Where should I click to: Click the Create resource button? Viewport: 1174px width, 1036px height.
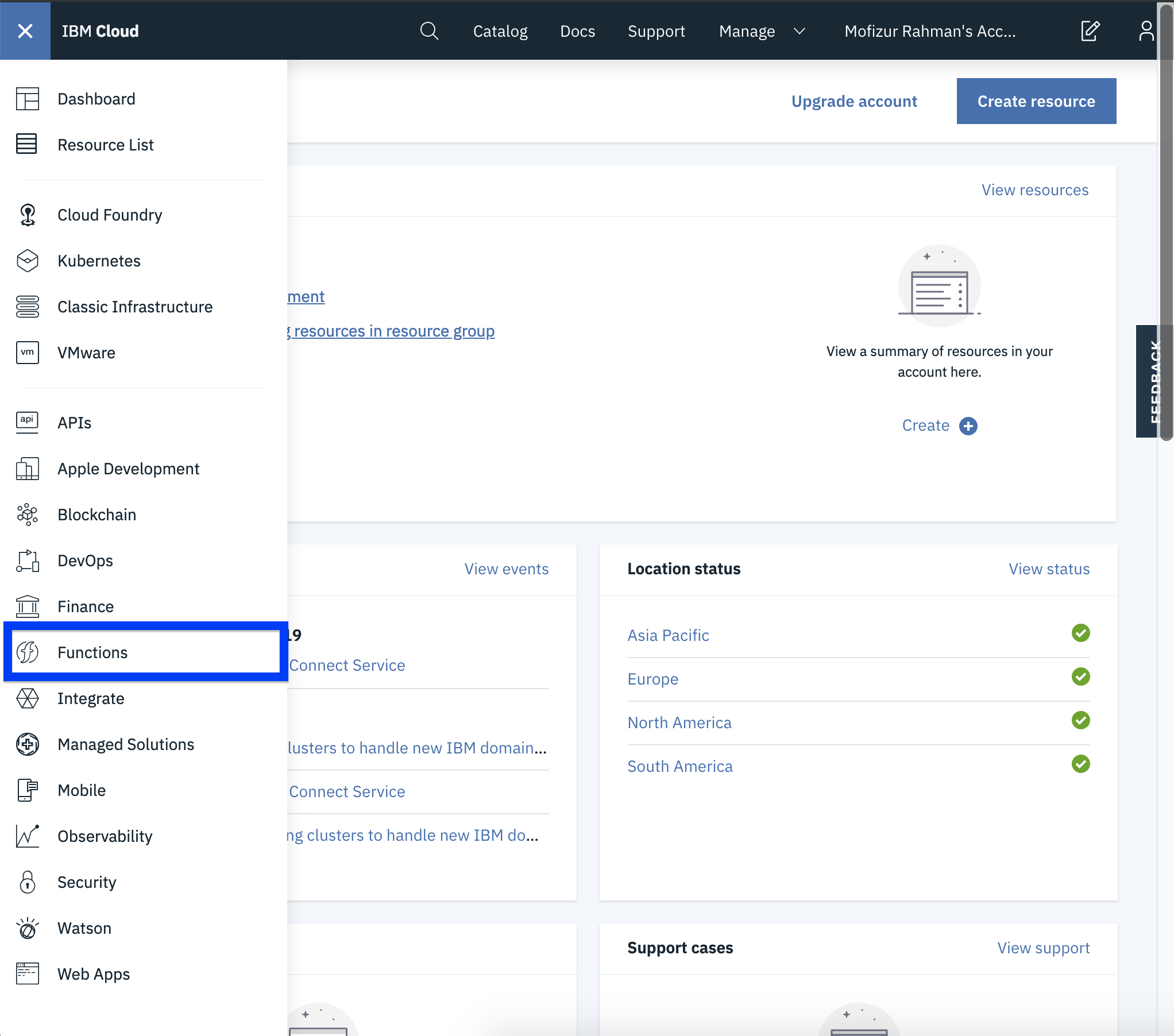pyautogui.click(x=1036, y=101)
